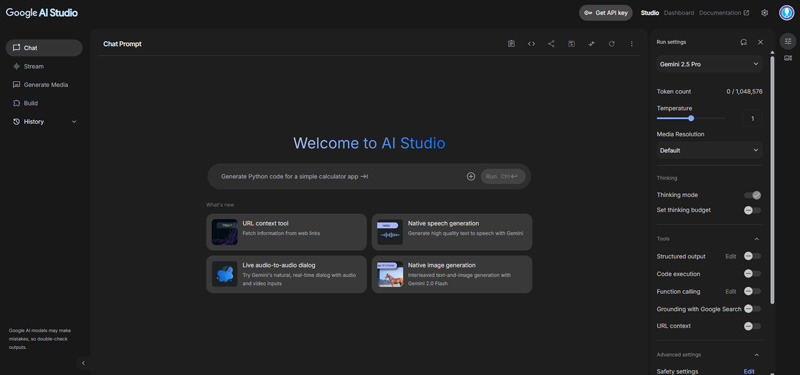The height and width of the screenshot is (375, 800).
Task: Click the Run settings panel scrollbar
Action: pos(772,181)
